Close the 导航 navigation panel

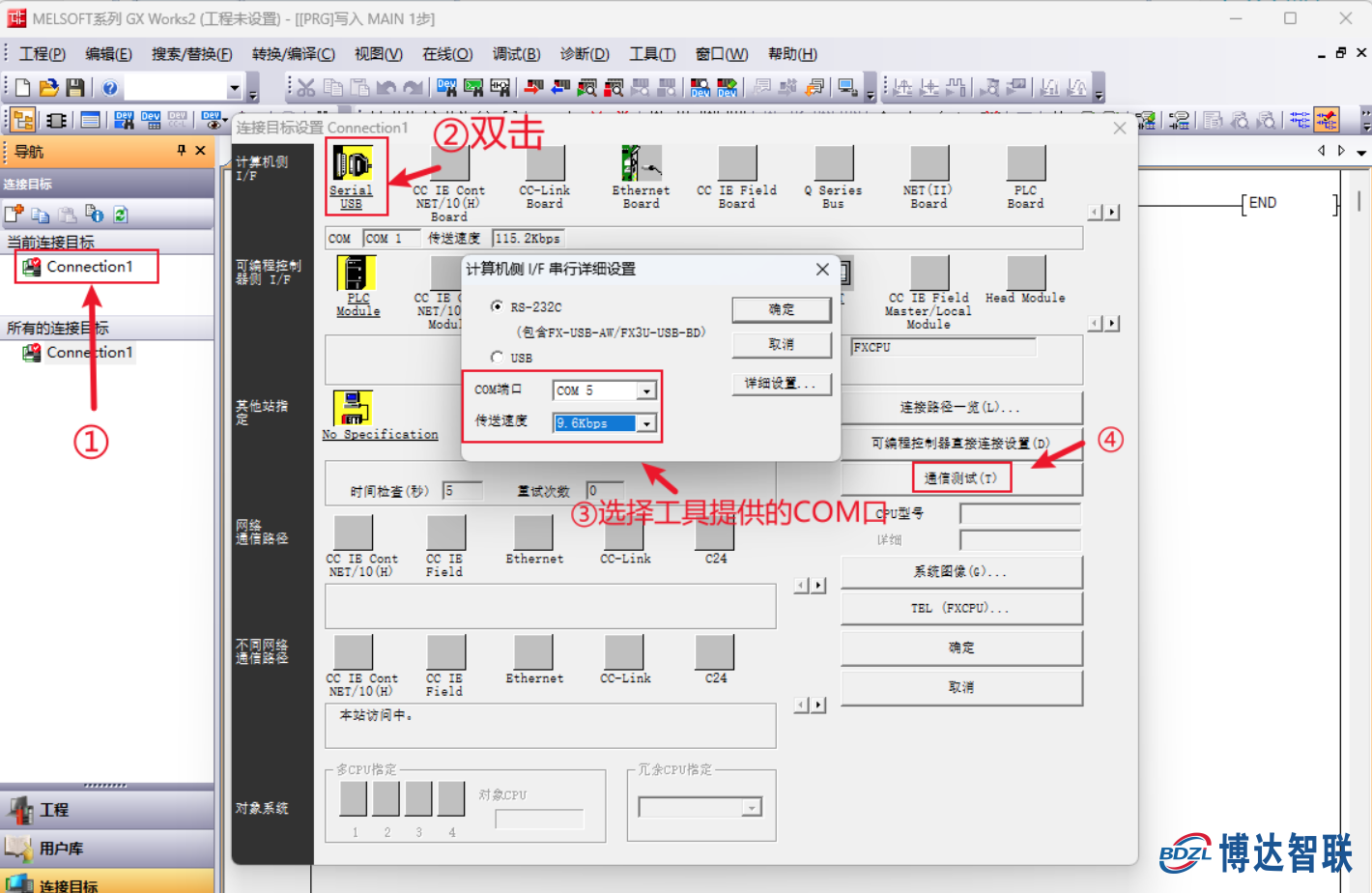[200, 151]
